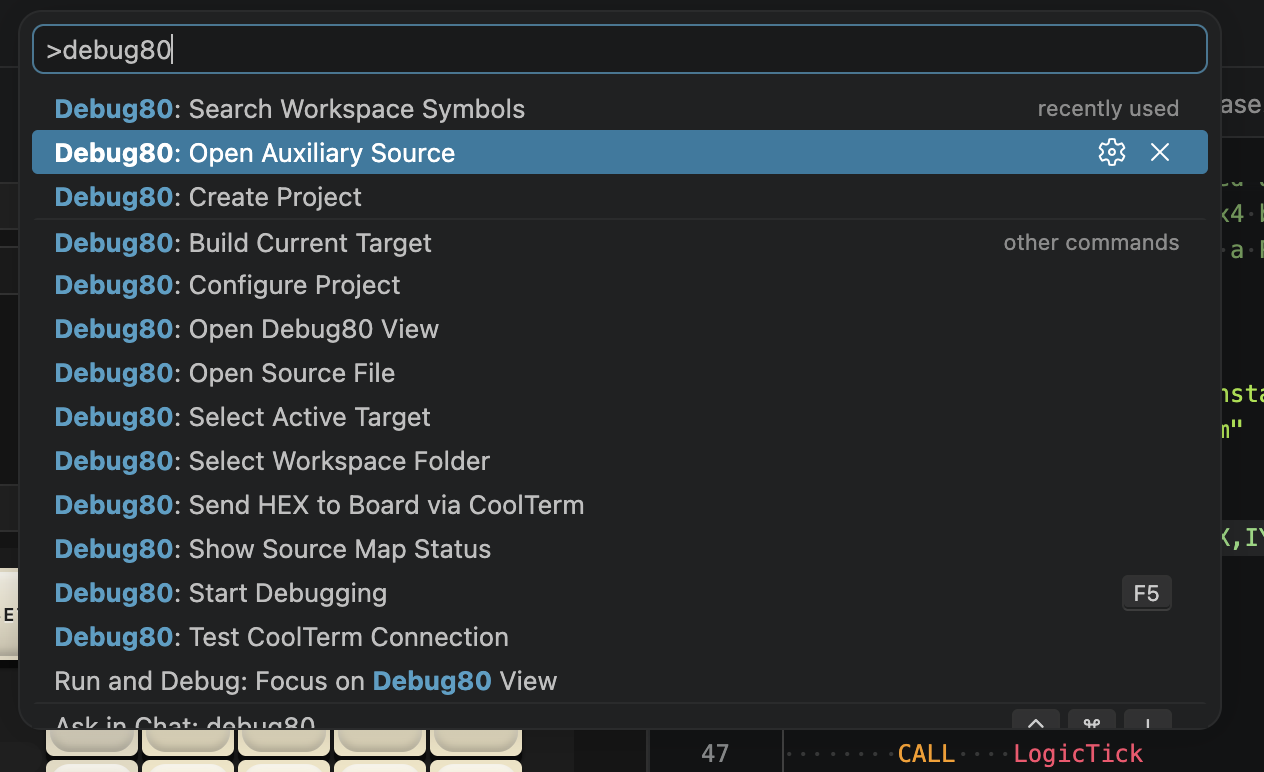
Task: Run Debug80: Search Workspace Symbols command
Action: (x=619, y=109)
